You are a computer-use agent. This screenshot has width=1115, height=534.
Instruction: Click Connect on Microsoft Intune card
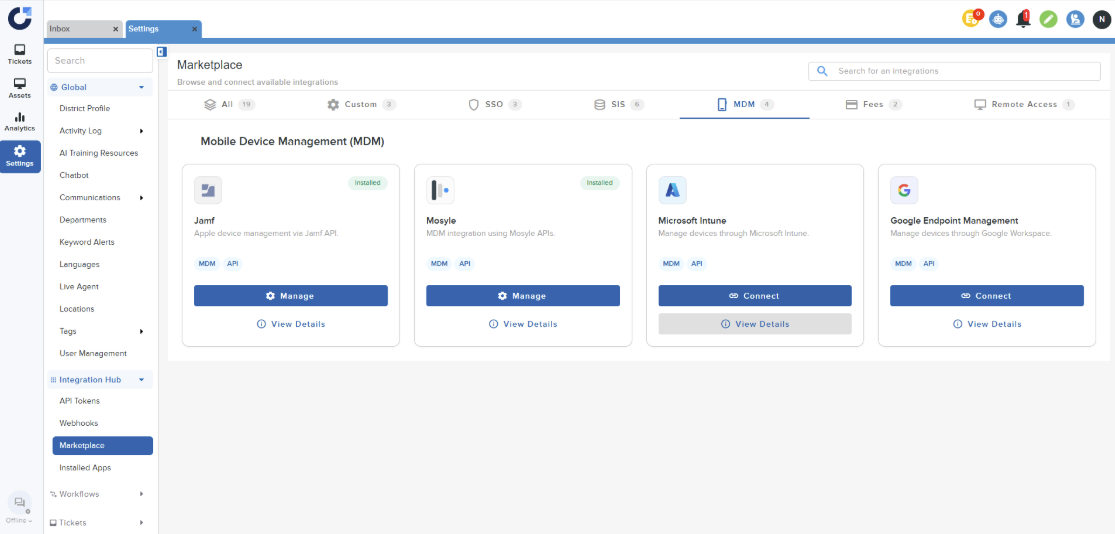(x=755, y=296)
